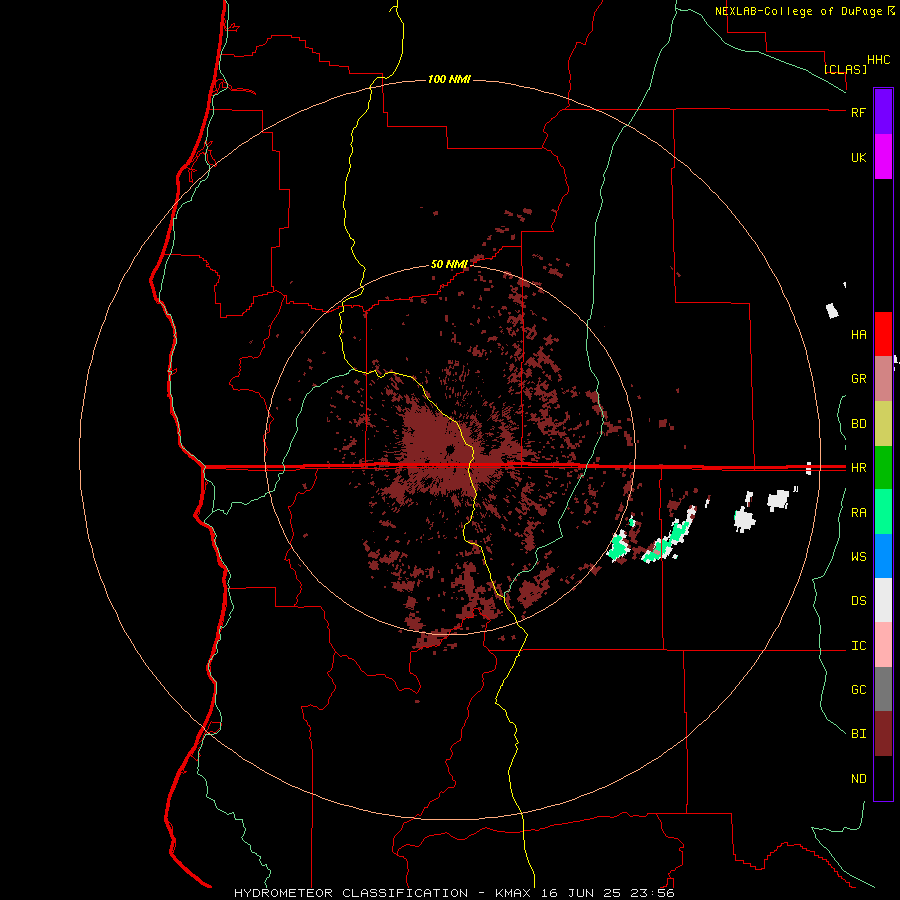Click the BI legend label
The height and width of the screenshot is (900, 900).
coord(858,734)
